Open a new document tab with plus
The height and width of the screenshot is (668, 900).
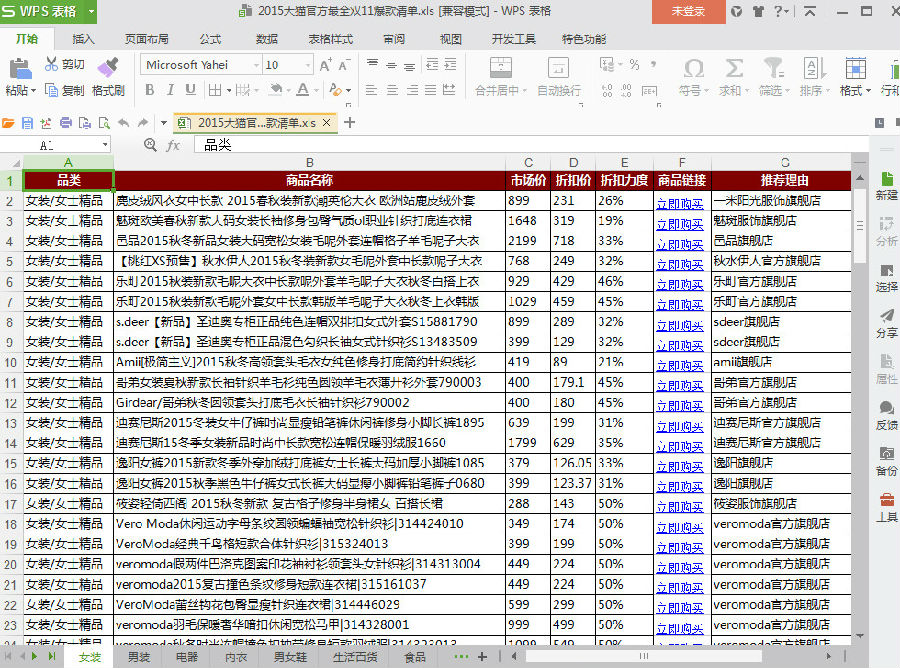tap(350, 122)
